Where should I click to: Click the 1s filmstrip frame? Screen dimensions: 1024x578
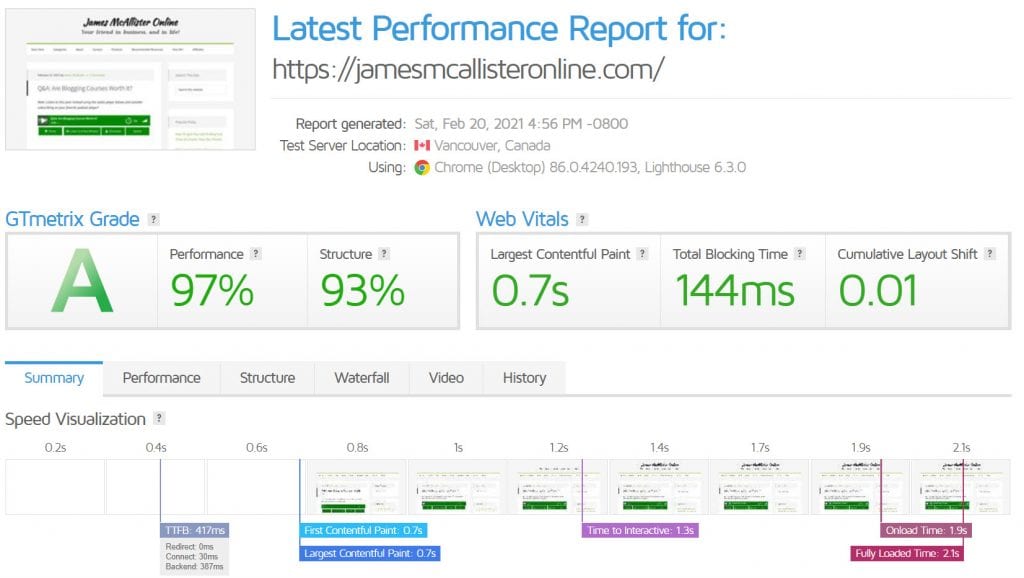point(458,487)
